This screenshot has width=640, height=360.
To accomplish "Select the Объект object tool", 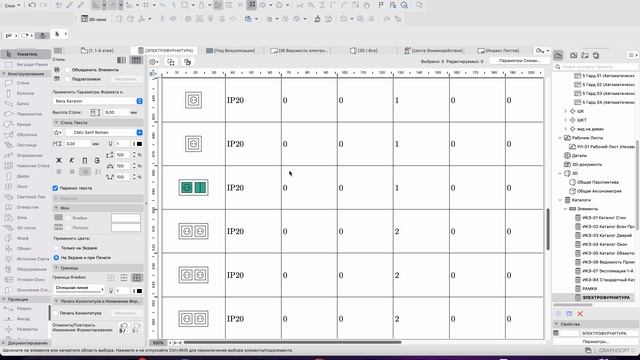I will click(24, 248).
